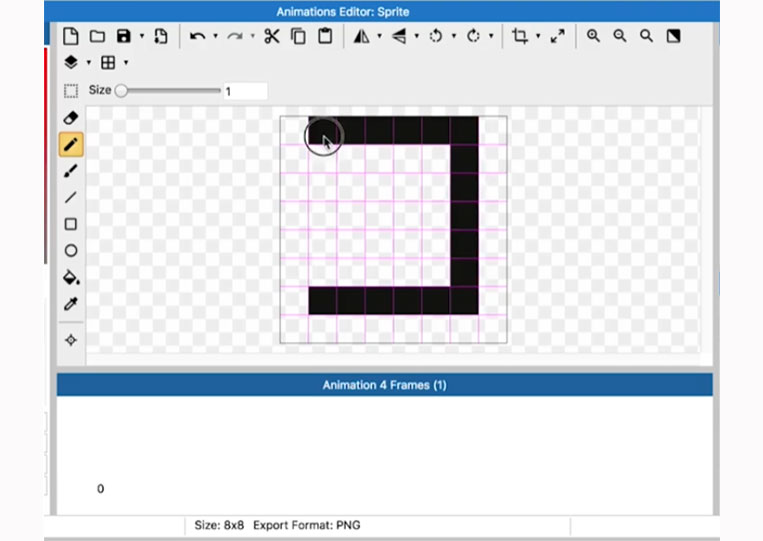Open the crop options dropdown arrow
The width and height of the screenshot is (763, 541).
pos(538,36)
